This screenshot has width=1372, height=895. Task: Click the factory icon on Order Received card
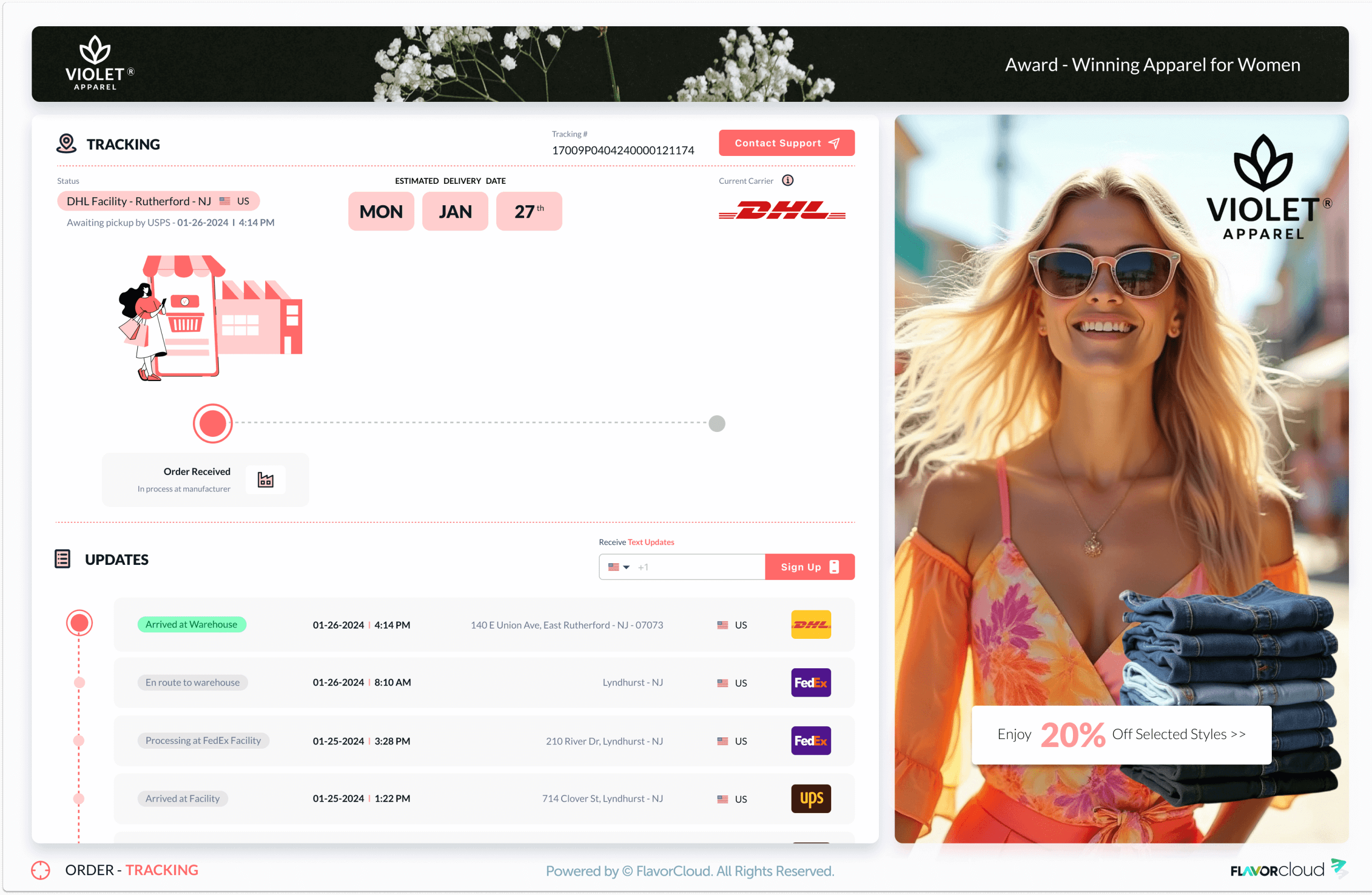266,479
